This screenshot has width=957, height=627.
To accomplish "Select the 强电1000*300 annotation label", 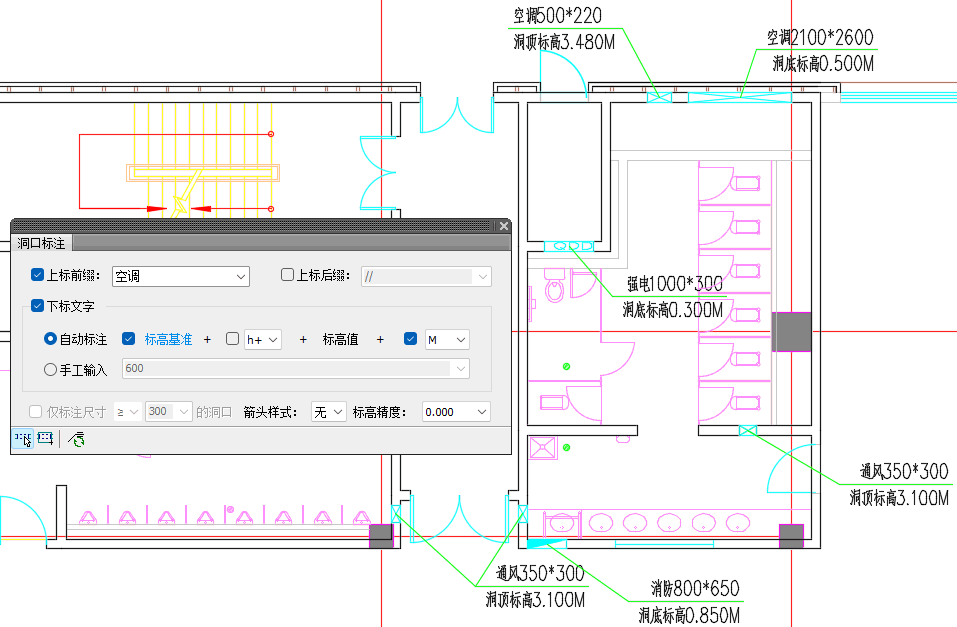I will 674,284.
